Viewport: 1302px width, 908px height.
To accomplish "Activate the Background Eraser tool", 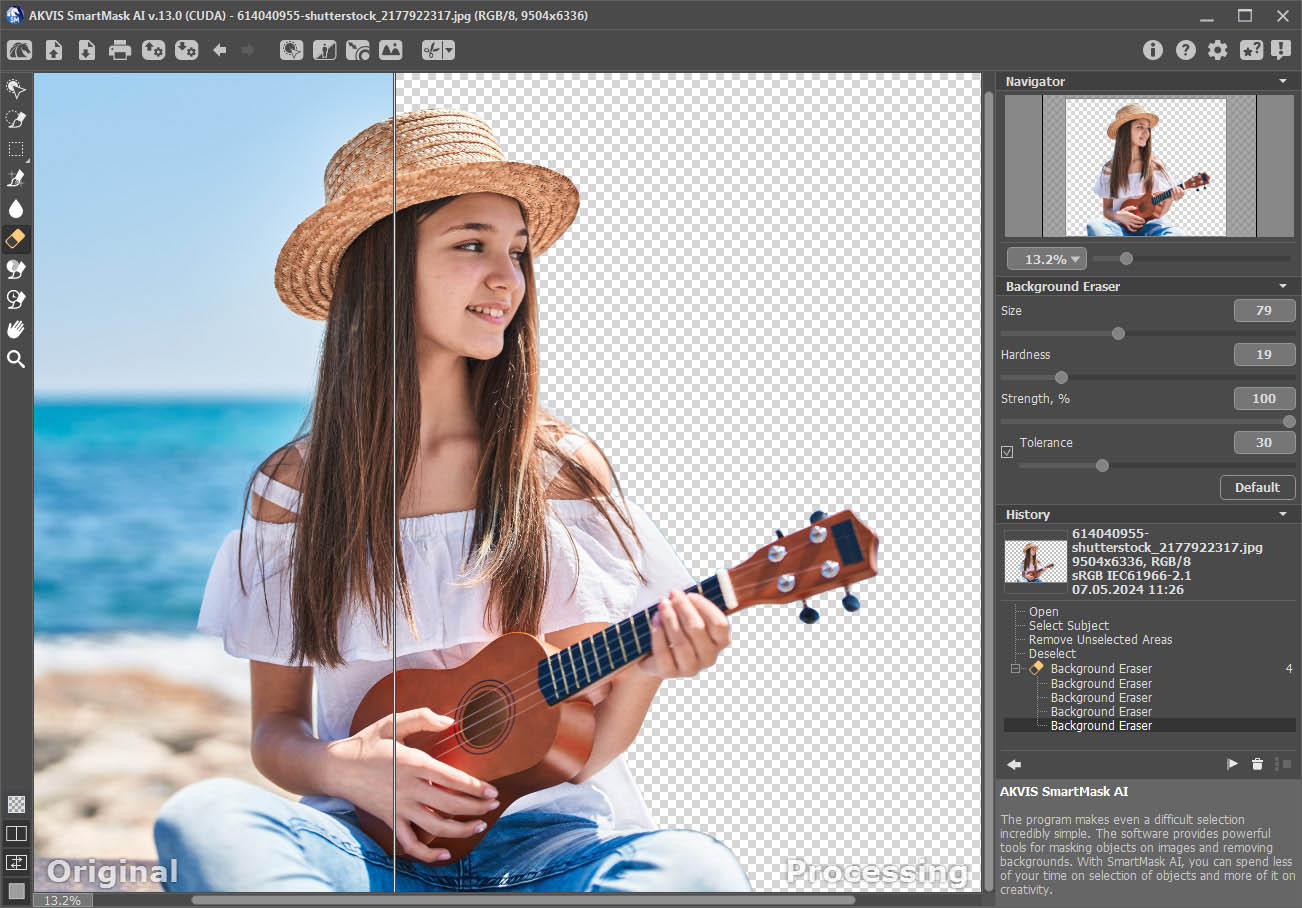I will pos(16,239).
